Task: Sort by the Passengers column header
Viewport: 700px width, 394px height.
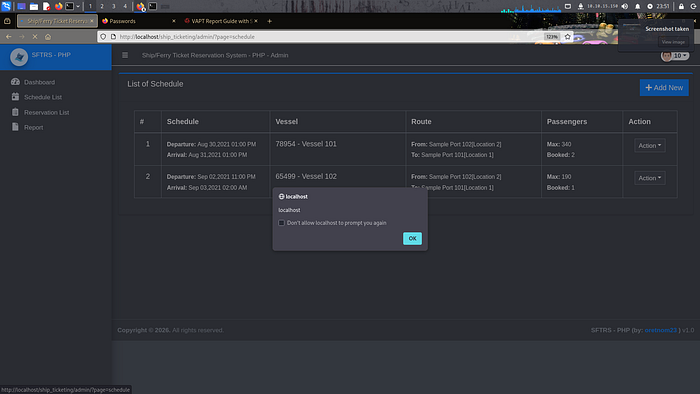Action: [x=582, y=121]
